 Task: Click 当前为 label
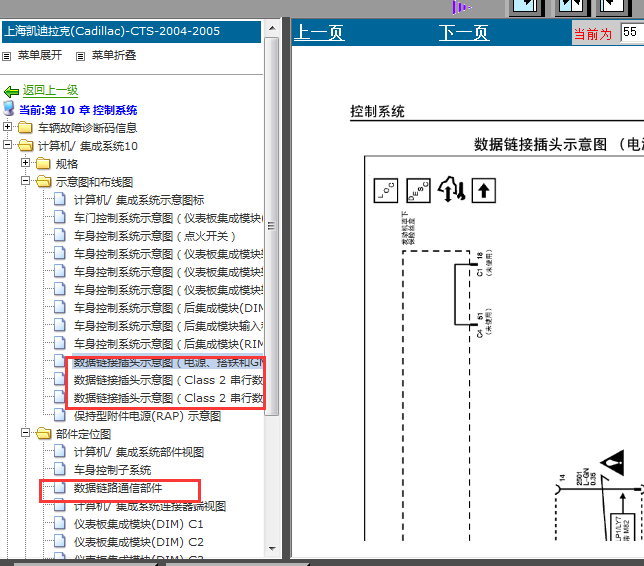click(592, 34)
